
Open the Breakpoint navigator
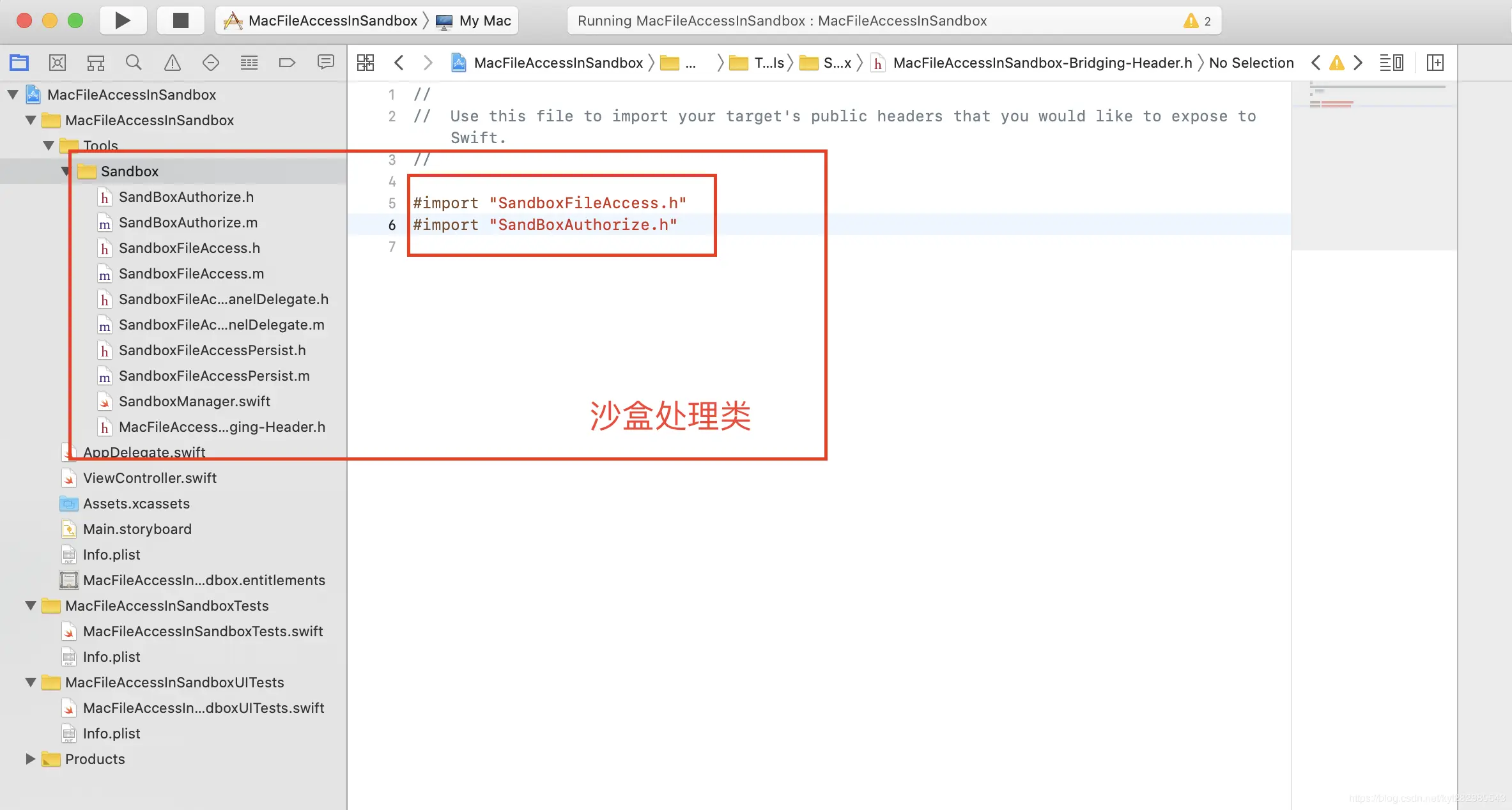pyautogui.click(x=288, y=63)
